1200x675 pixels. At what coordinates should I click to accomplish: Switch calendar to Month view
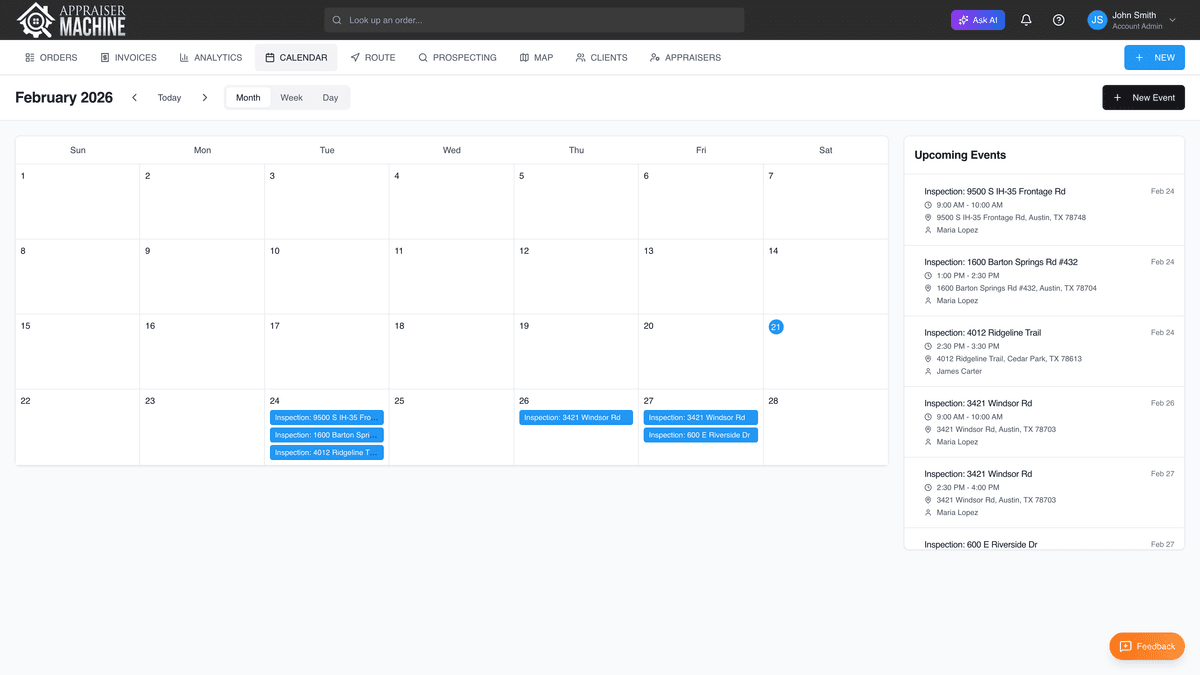[247, 97]
